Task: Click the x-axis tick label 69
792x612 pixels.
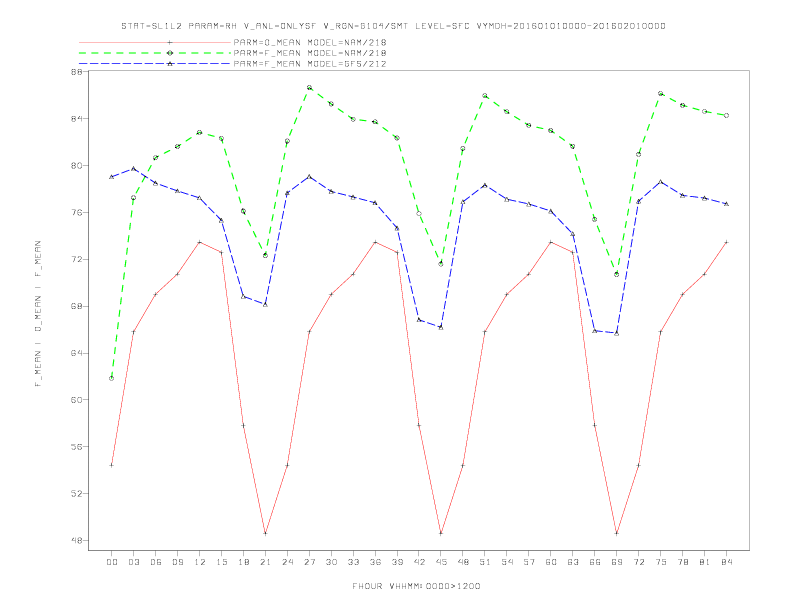Action: click(x=617, y=562)
